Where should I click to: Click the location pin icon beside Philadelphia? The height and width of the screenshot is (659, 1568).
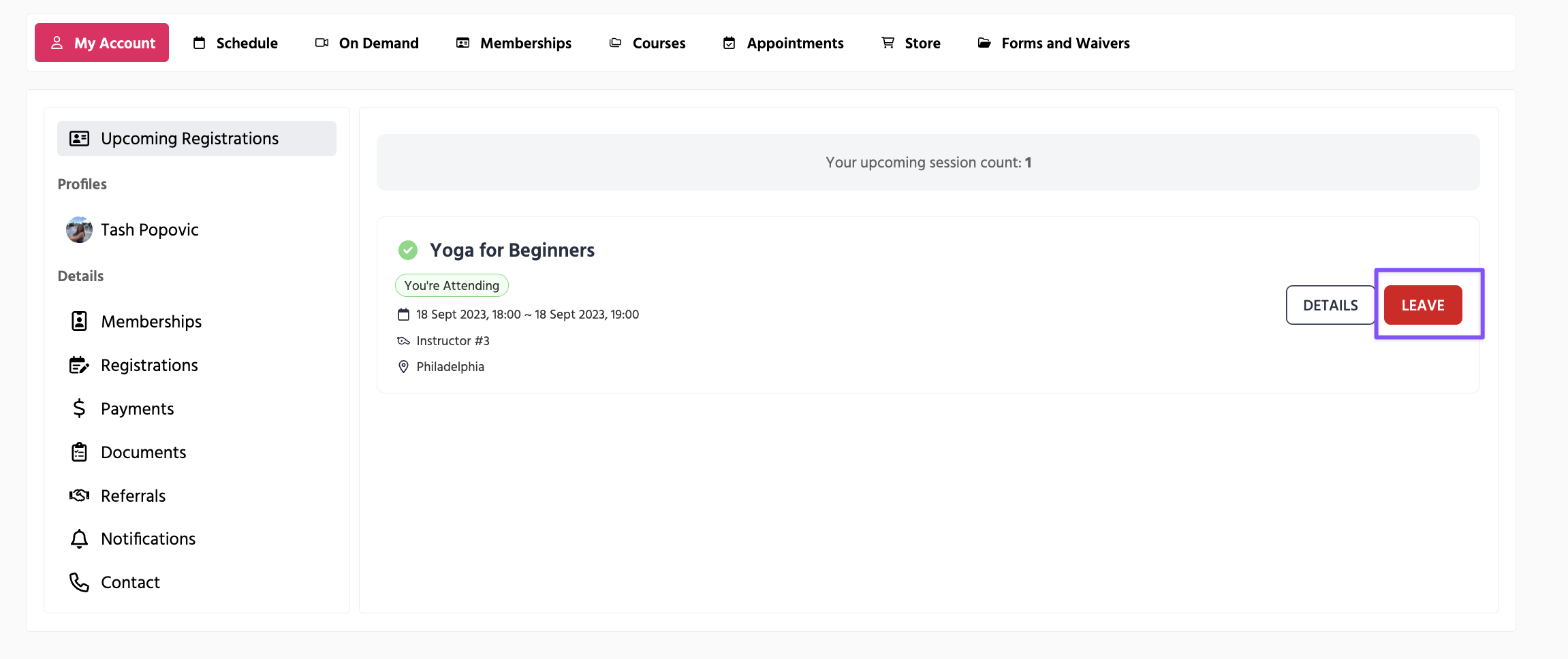click(403, 367)
